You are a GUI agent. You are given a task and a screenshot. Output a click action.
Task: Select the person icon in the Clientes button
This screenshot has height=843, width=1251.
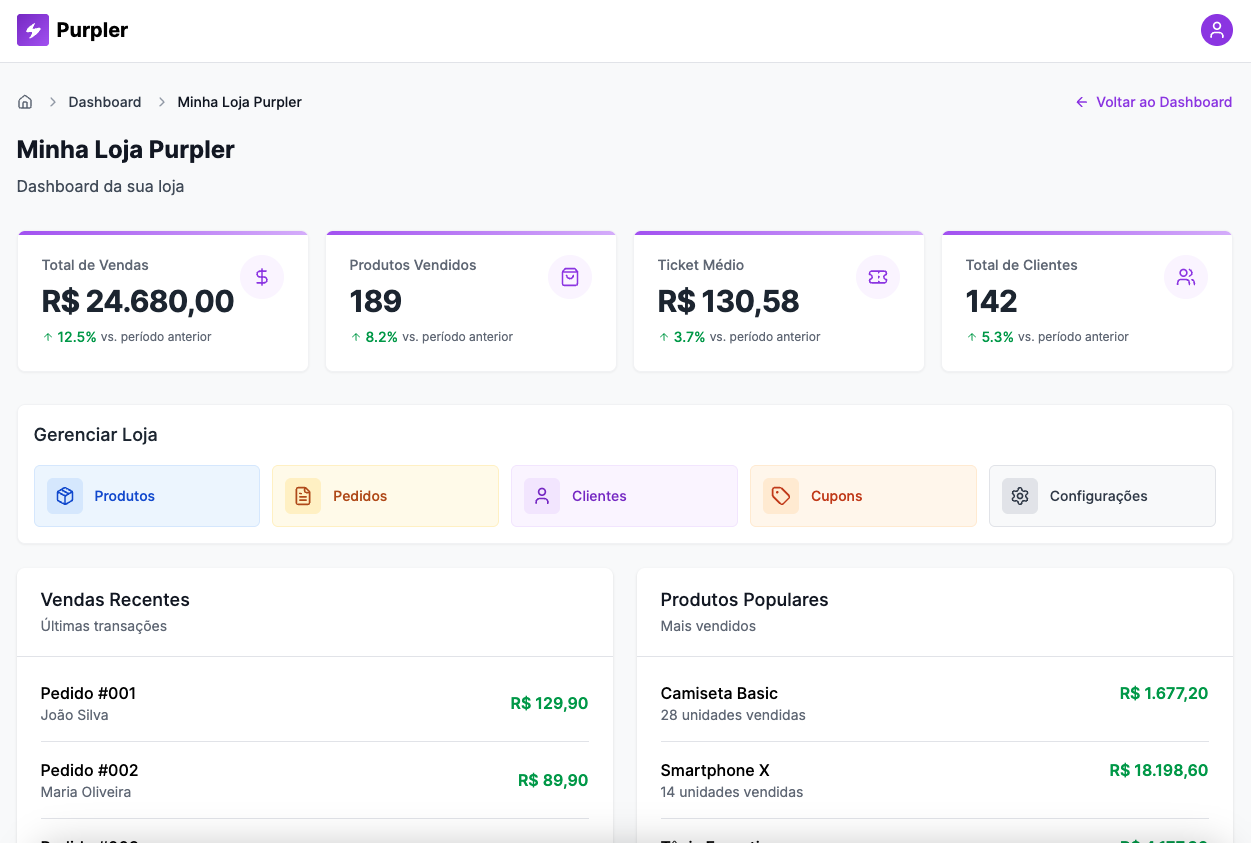[542, 495]
